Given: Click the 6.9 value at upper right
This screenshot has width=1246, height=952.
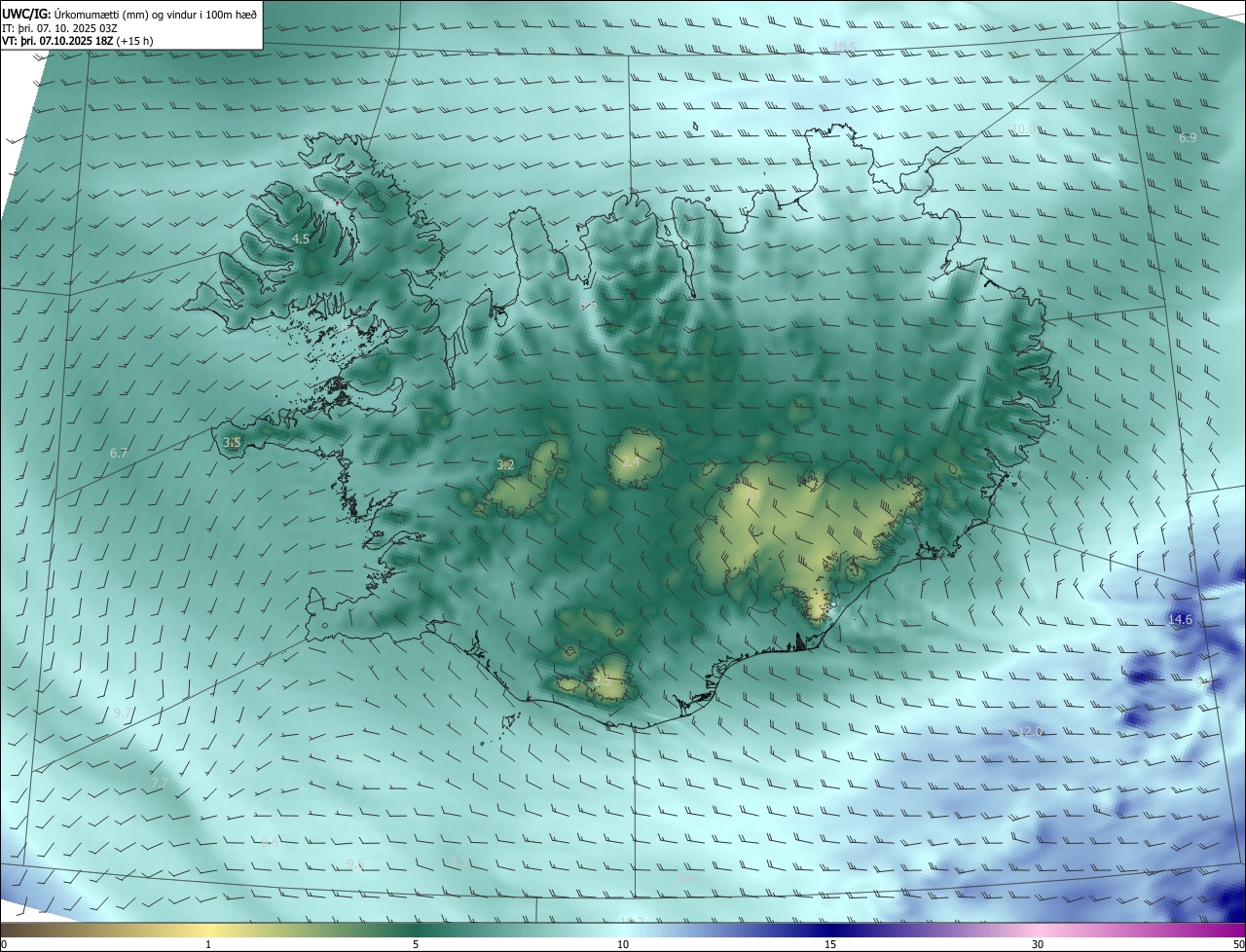Looking at the screenshot, I should point(1188,138).
